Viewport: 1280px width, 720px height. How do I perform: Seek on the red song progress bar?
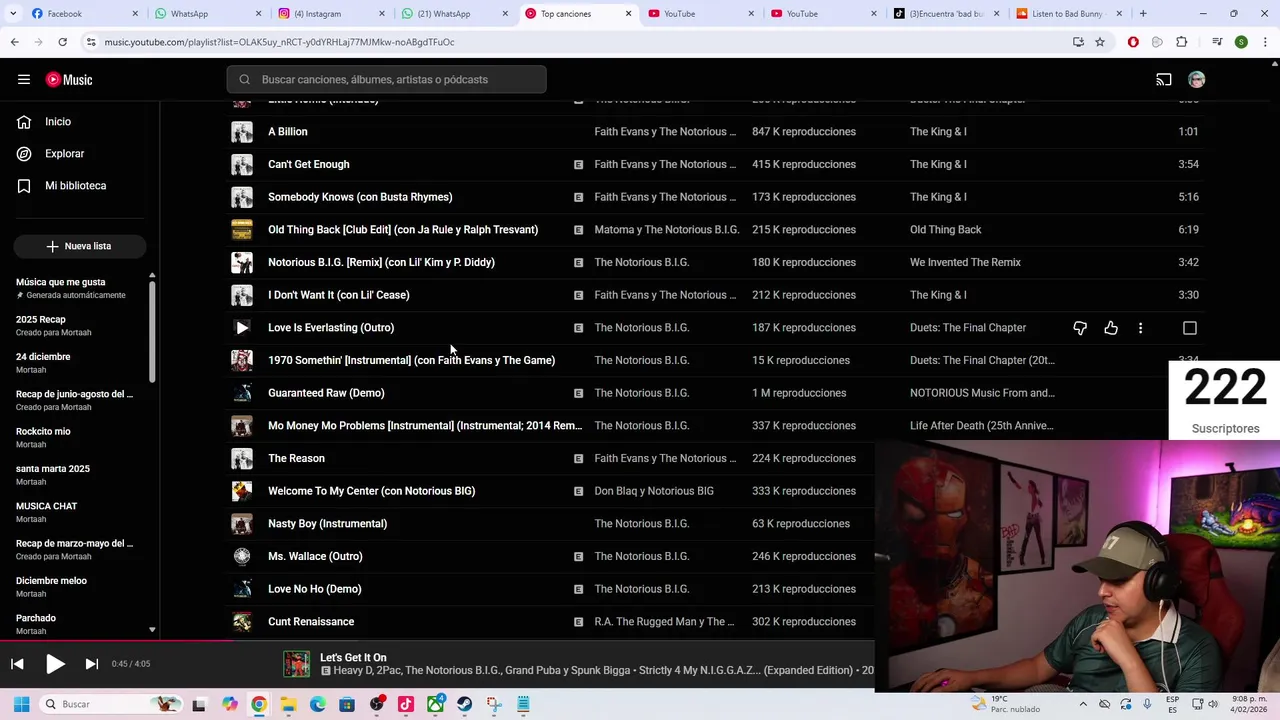click(x=437, y=641)
